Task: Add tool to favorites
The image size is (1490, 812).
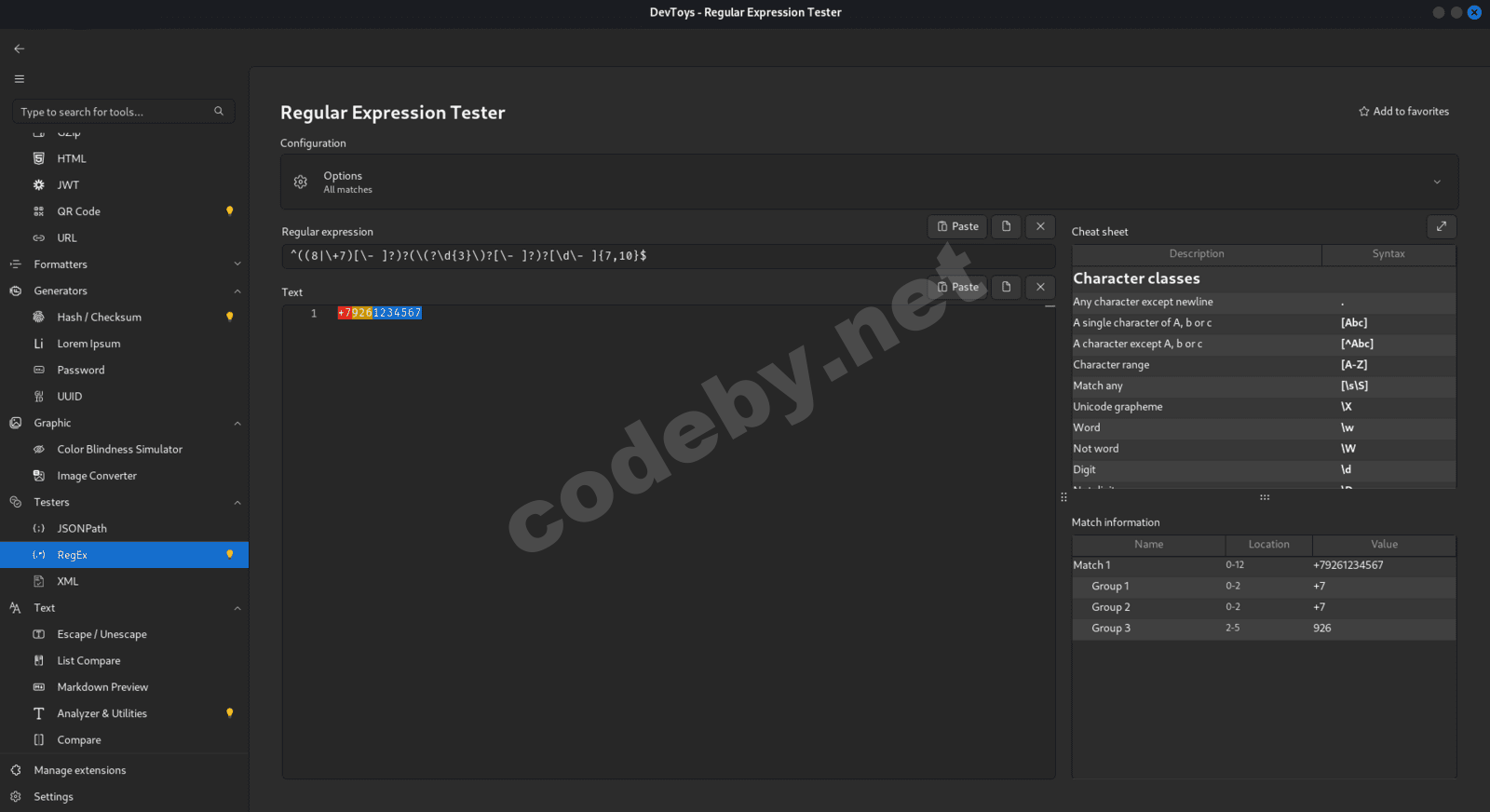Action: [1403, 112]
